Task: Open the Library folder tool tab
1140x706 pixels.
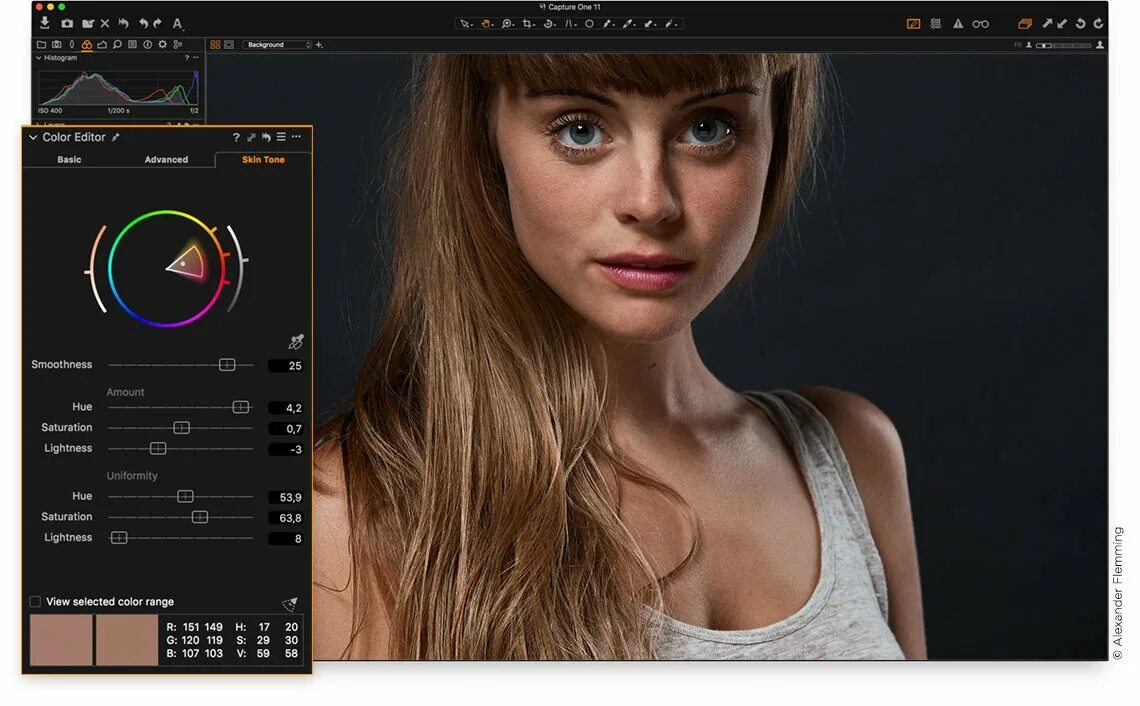Action: (41, 44)
